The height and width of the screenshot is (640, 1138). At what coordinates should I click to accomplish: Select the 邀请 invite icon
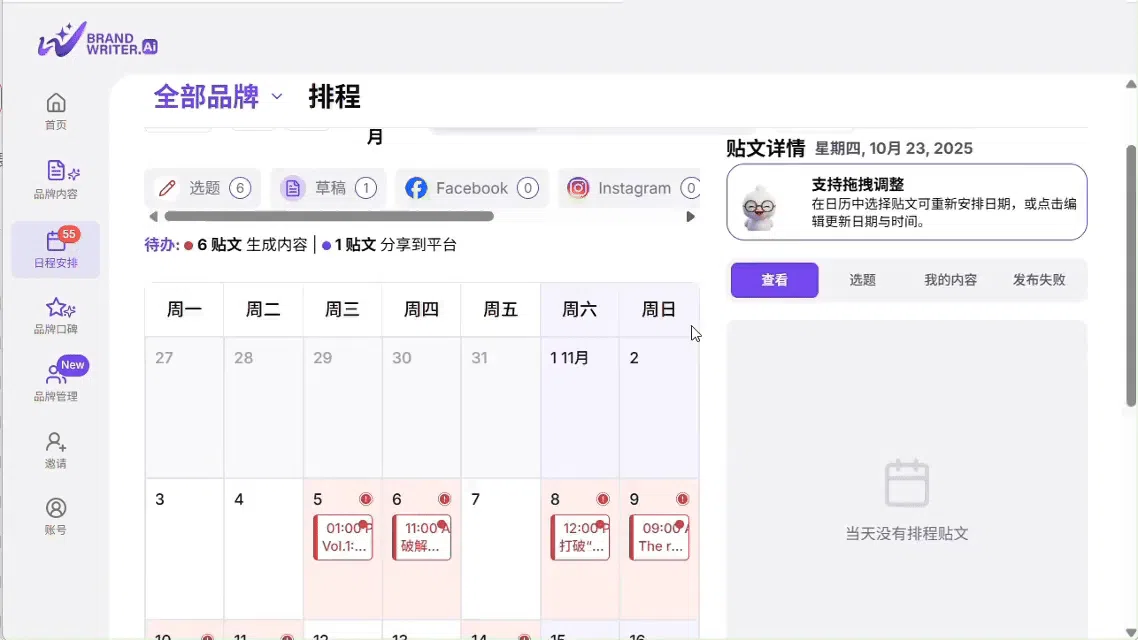[56, 448]
